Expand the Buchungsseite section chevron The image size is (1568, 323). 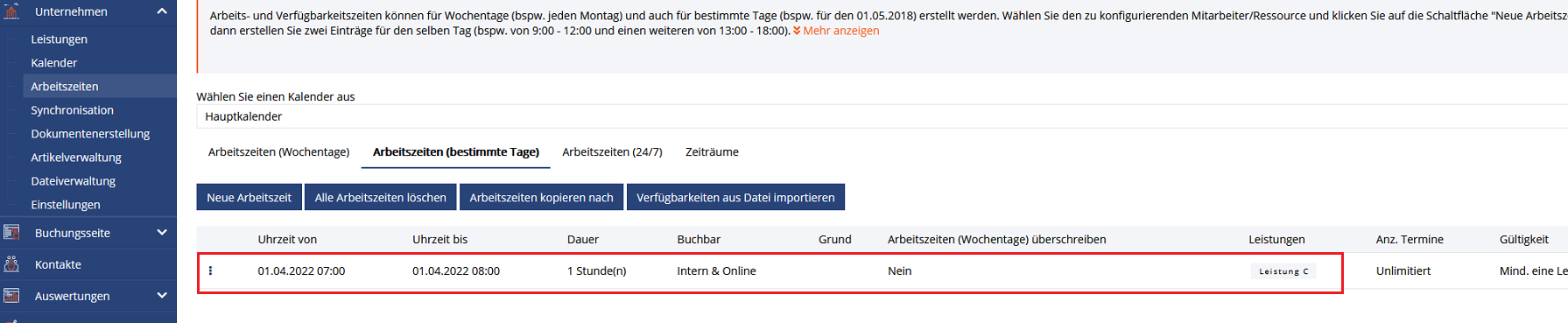(162, 232)
